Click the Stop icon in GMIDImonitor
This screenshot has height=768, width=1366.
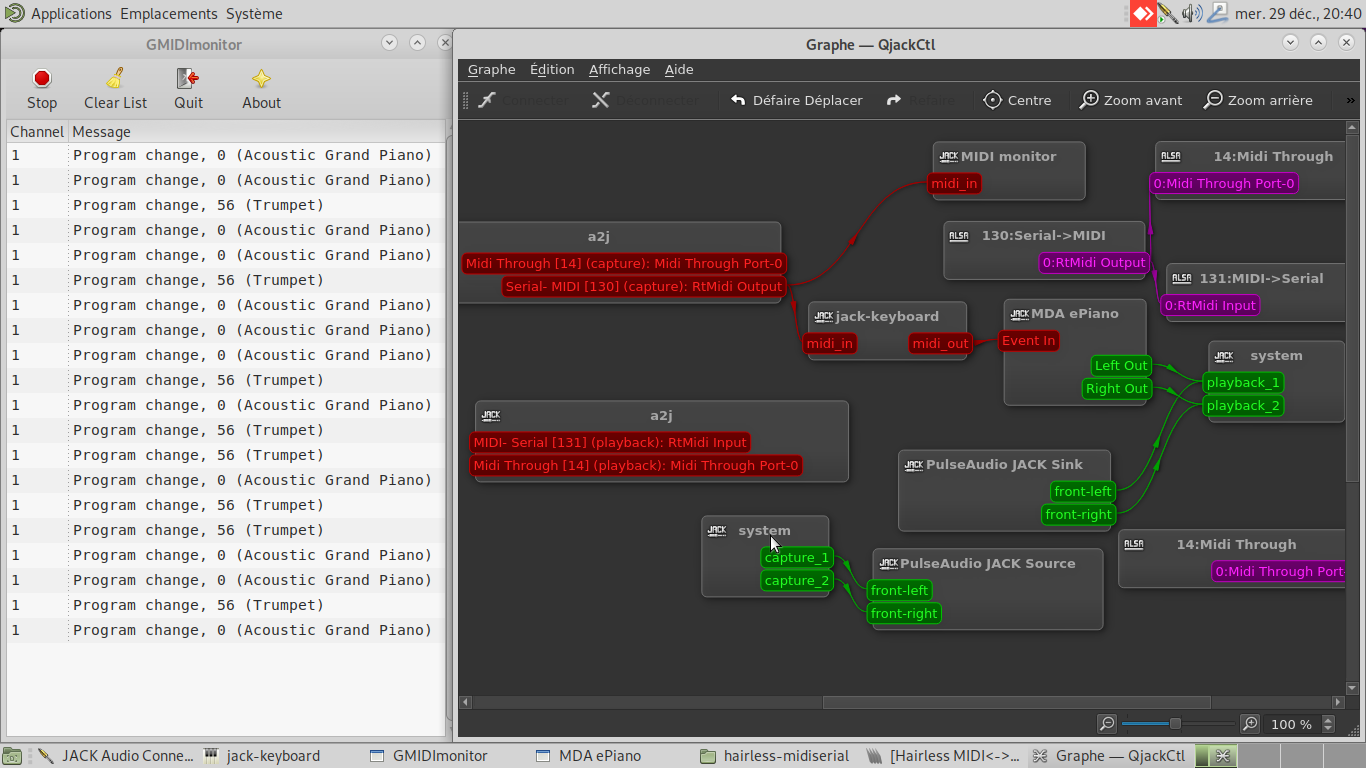42,79
